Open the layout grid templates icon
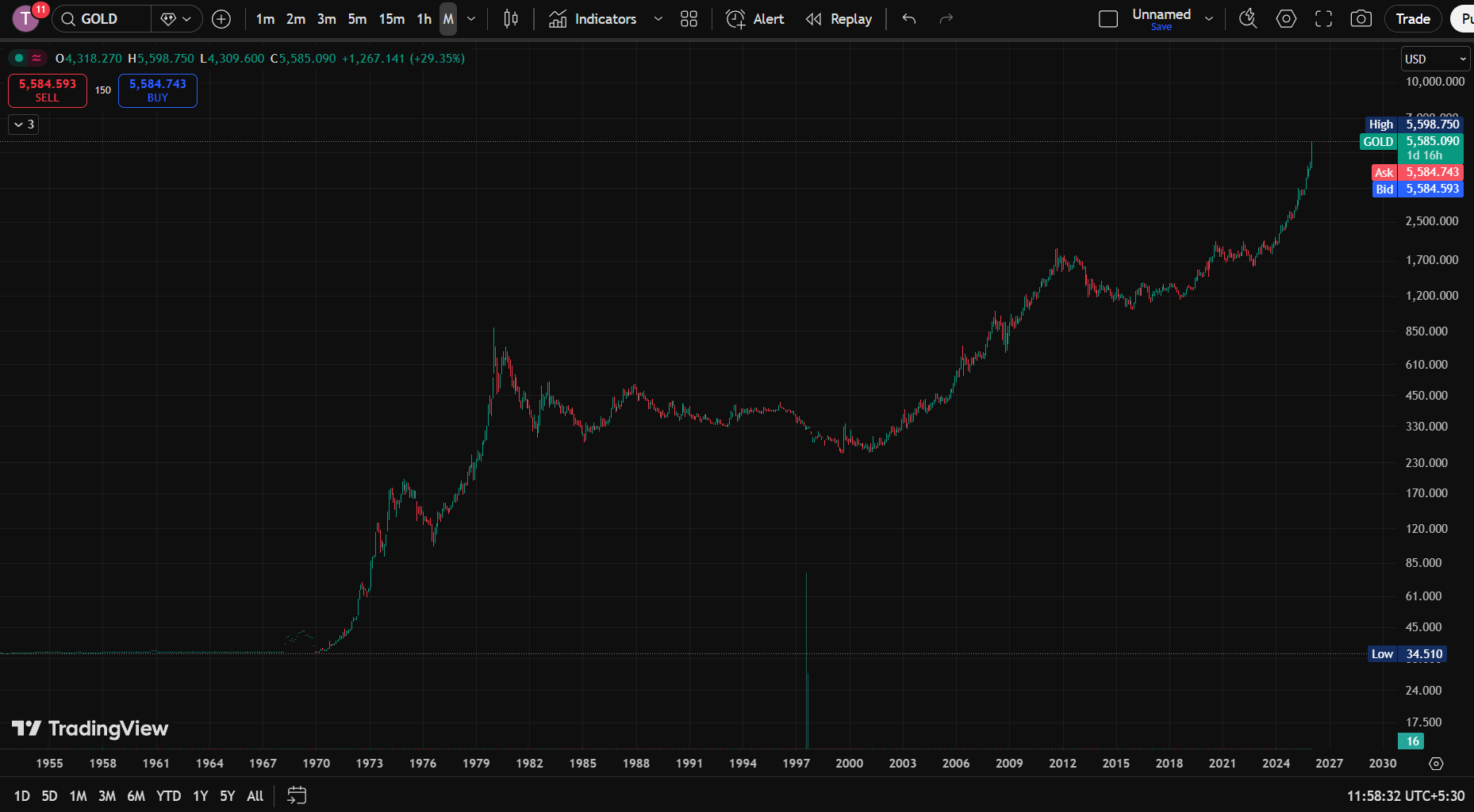The width and height of the screenshot is (1474, 812). pyautogui.click(x=689, y=19)
